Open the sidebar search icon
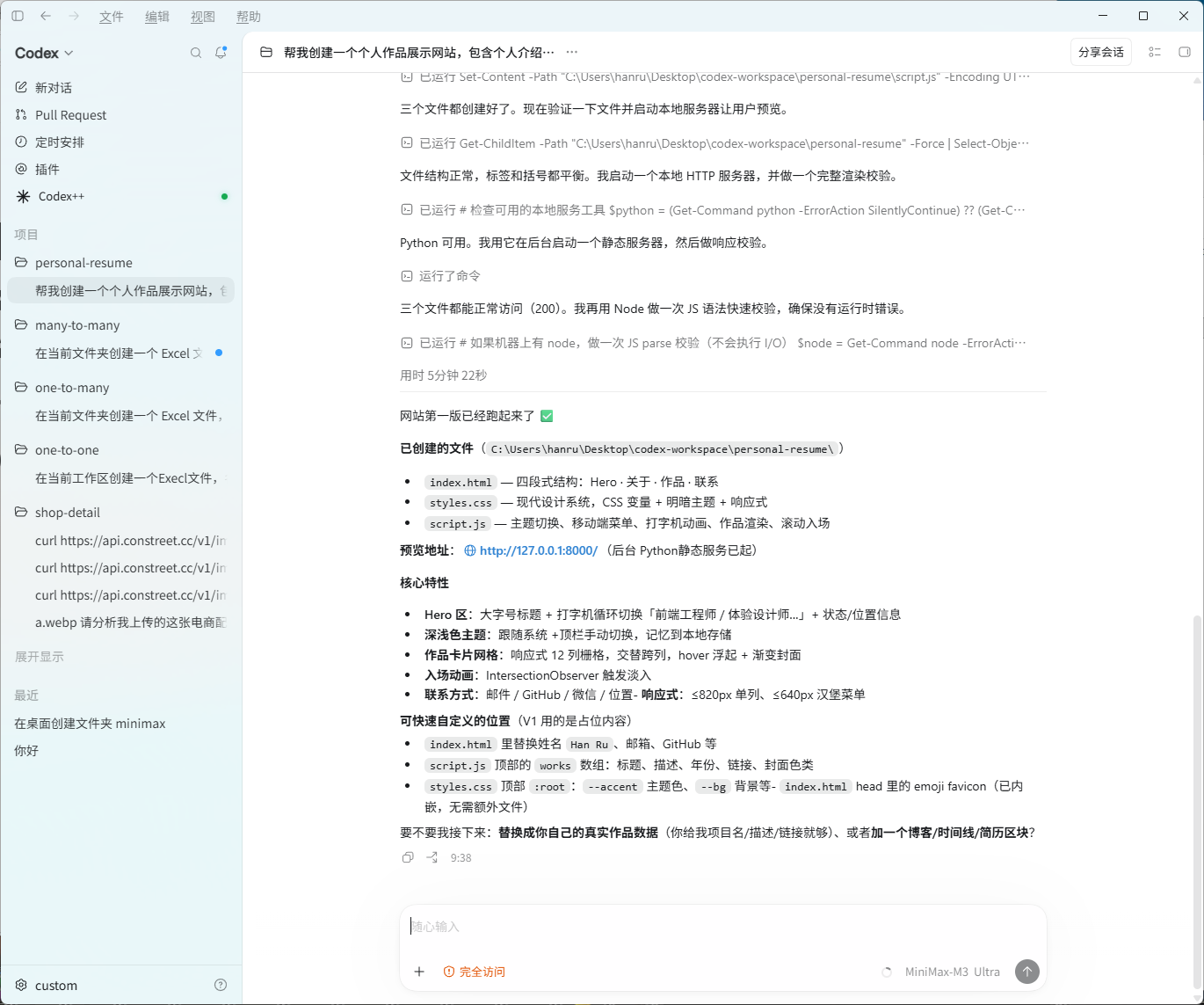The image size is (1204, 1005). 196,53
